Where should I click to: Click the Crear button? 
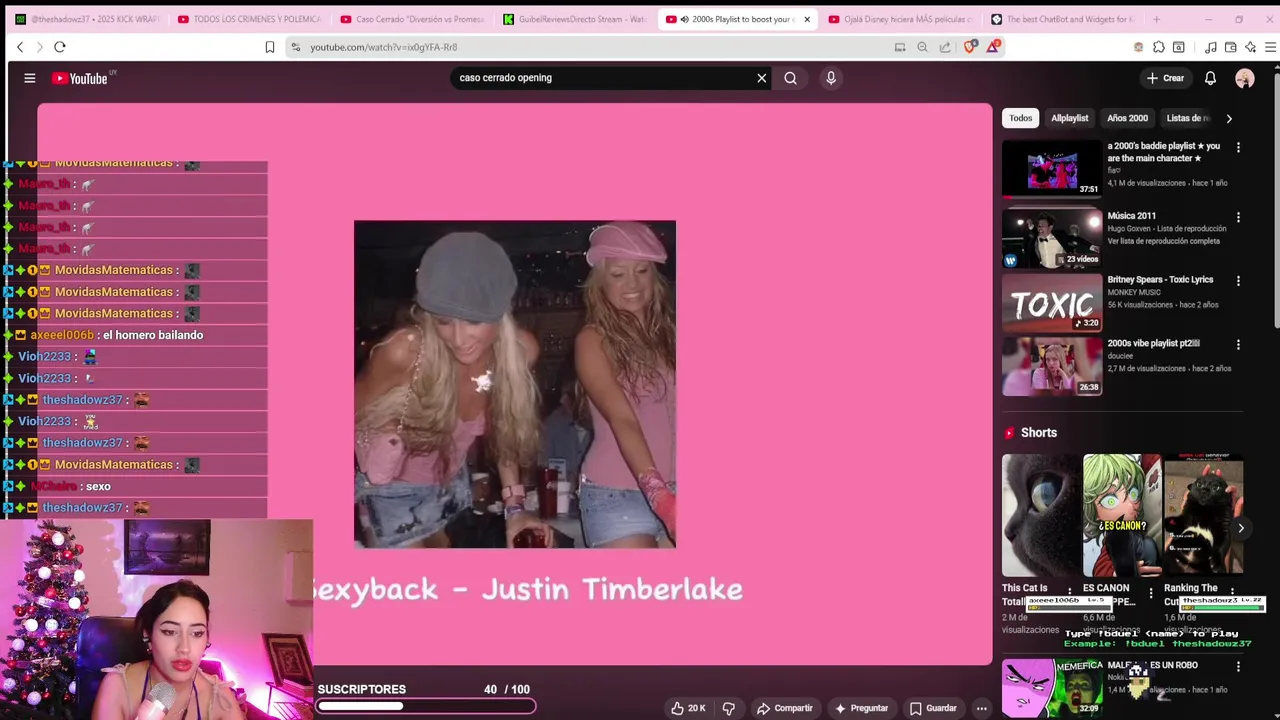(x=1165, y=78)
